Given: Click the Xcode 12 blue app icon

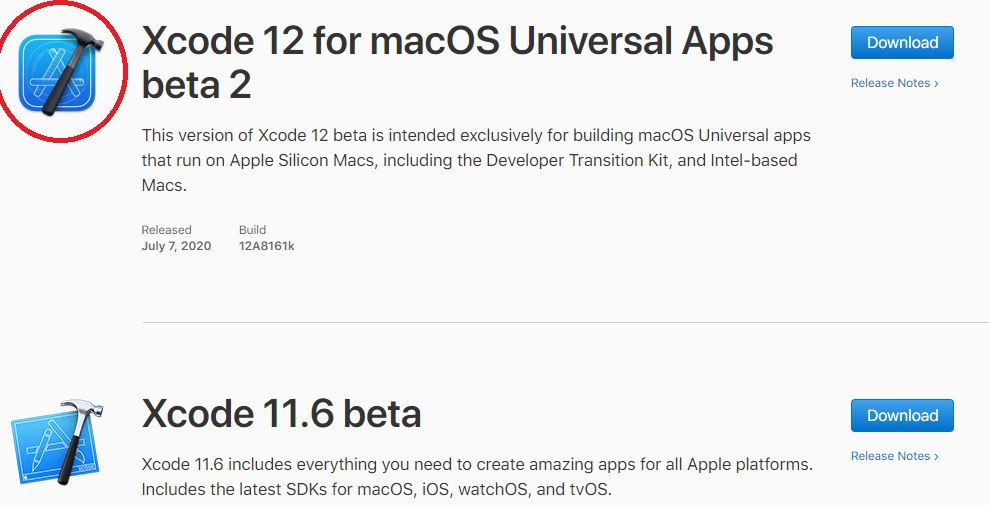Looking at the screenshot, I should point(57,71).
